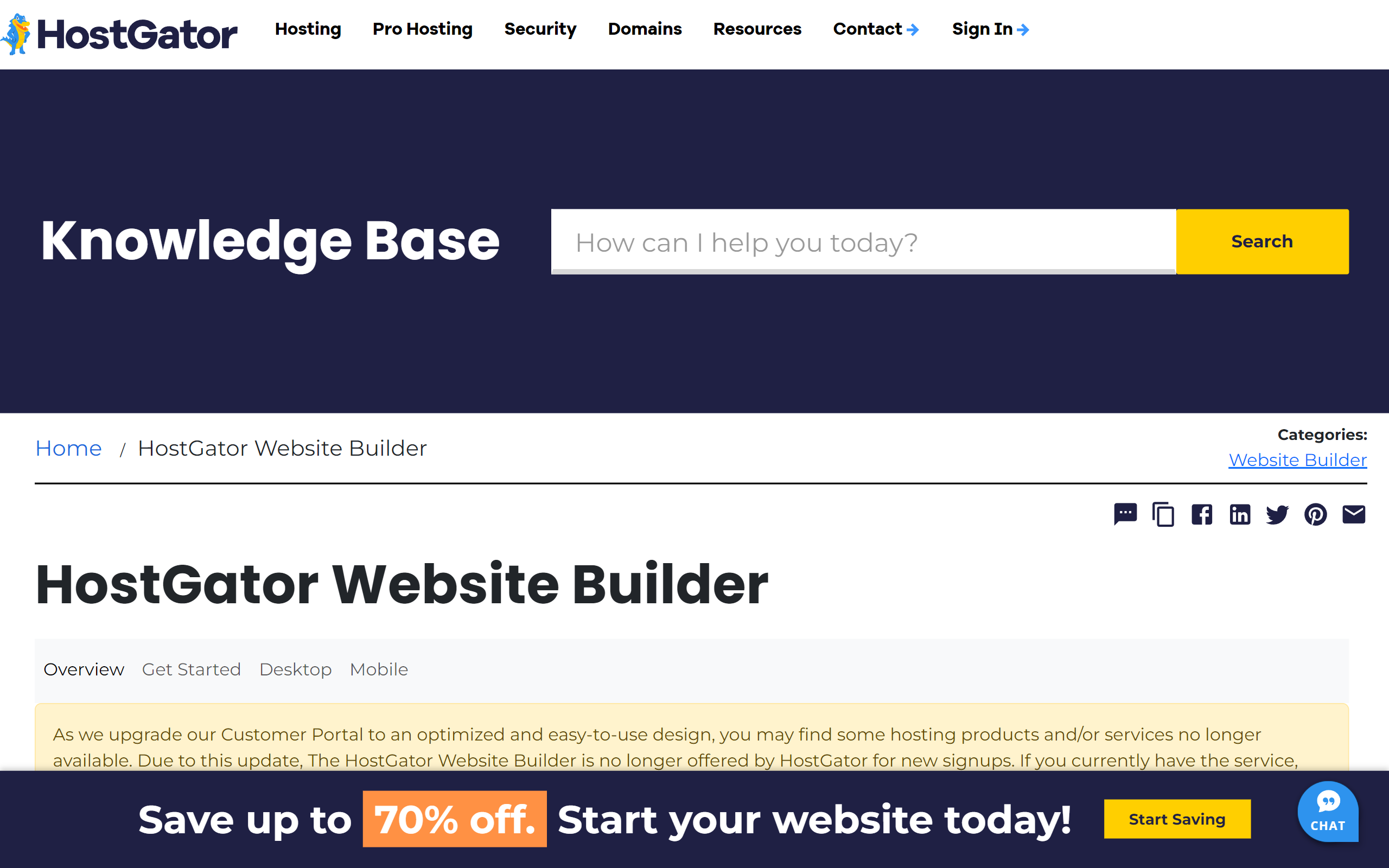The image size is (1389, 868).
Task: Switch to the Overview tab
Action: click(x=83, y=669)
